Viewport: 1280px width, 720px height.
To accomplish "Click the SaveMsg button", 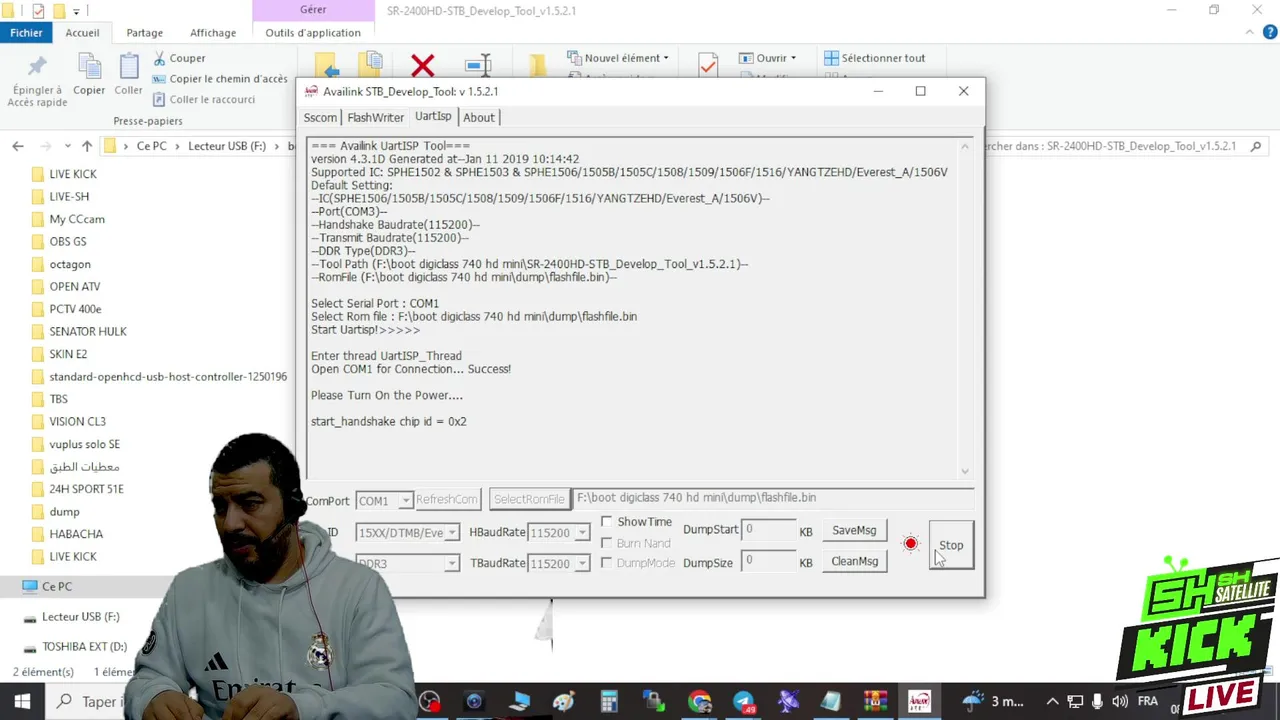I will [854, 530].
